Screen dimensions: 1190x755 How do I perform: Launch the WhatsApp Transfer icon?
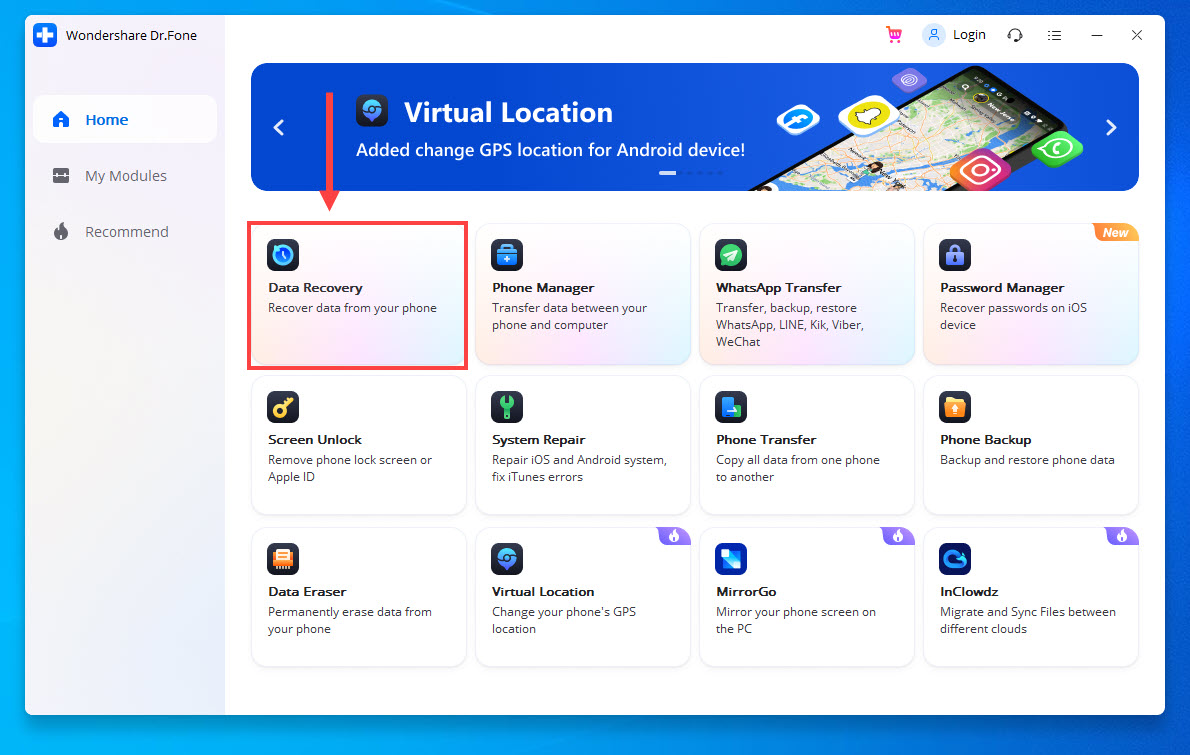(731, 255)
